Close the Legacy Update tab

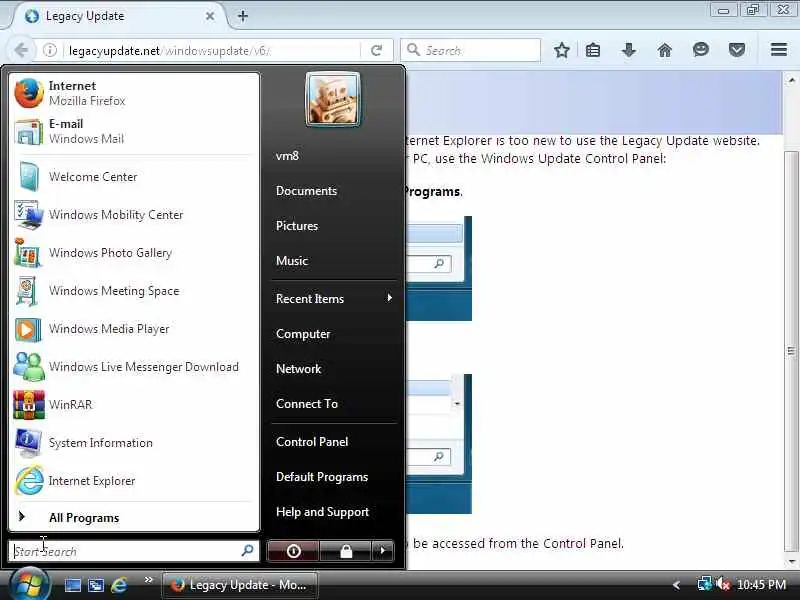[x=210, y=16]
